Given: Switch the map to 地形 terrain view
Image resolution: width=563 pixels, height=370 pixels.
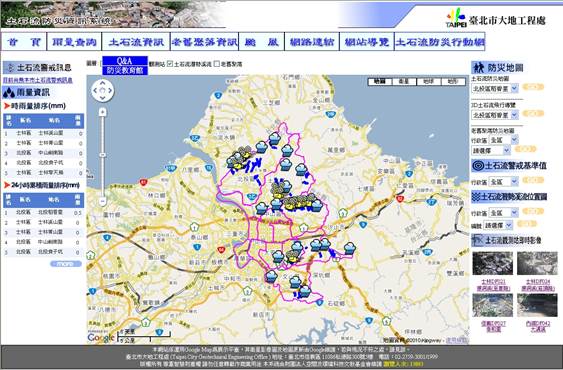Looking at the screenshot, I should click(453, 82).
